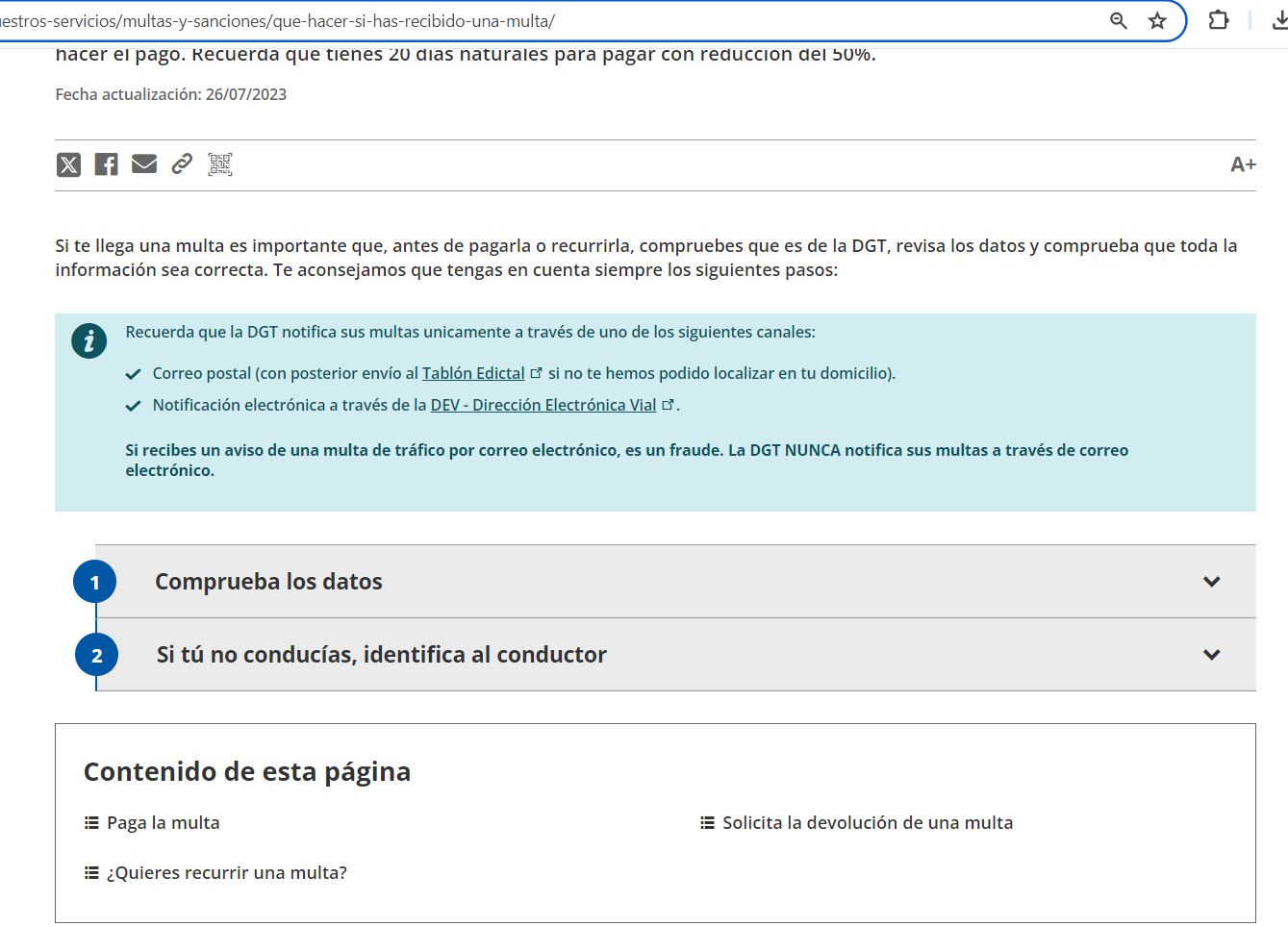This screenshot has height=927, width=1288.
Task: Increase text size with A+ button
Action: point(1242,164)
